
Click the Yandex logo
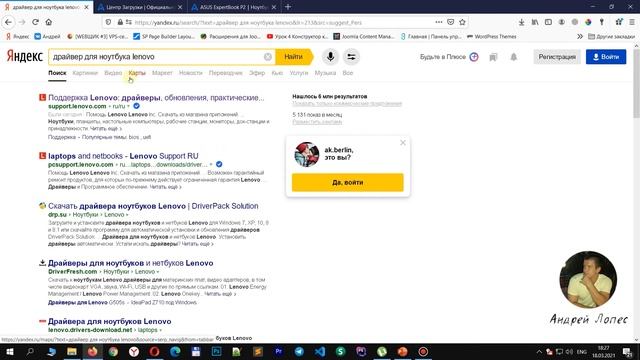click(x=24, y=56)
